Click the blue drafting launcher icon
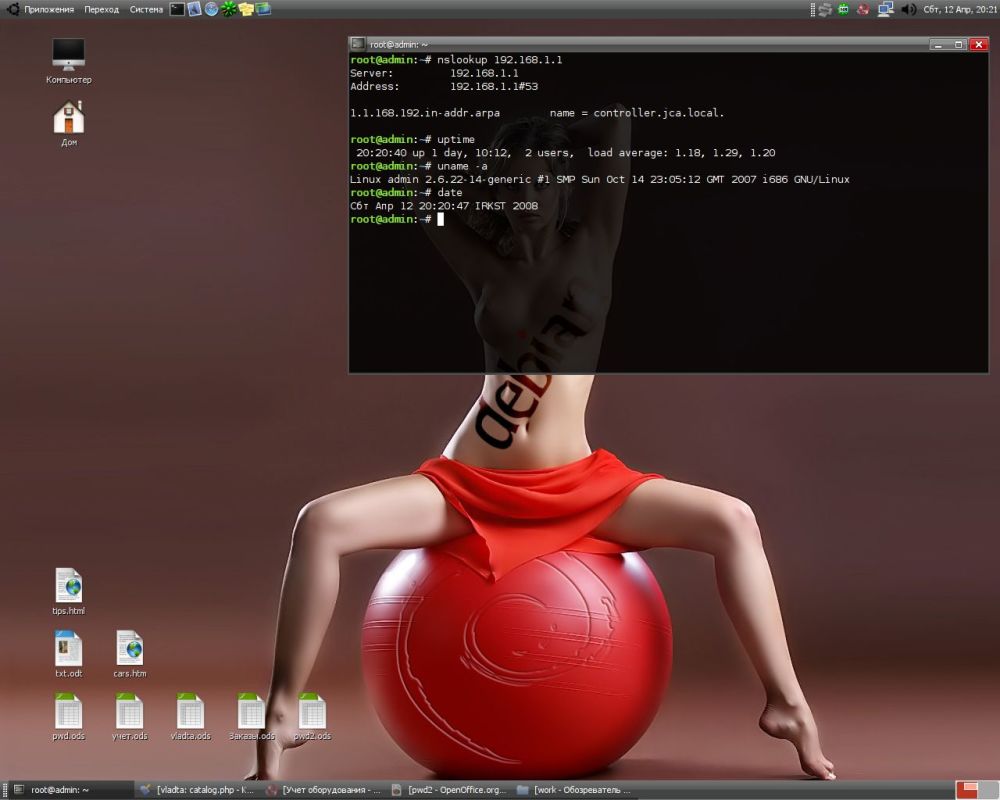The width and height of the screenshot is (1000, 800). (x=195, y=9)
